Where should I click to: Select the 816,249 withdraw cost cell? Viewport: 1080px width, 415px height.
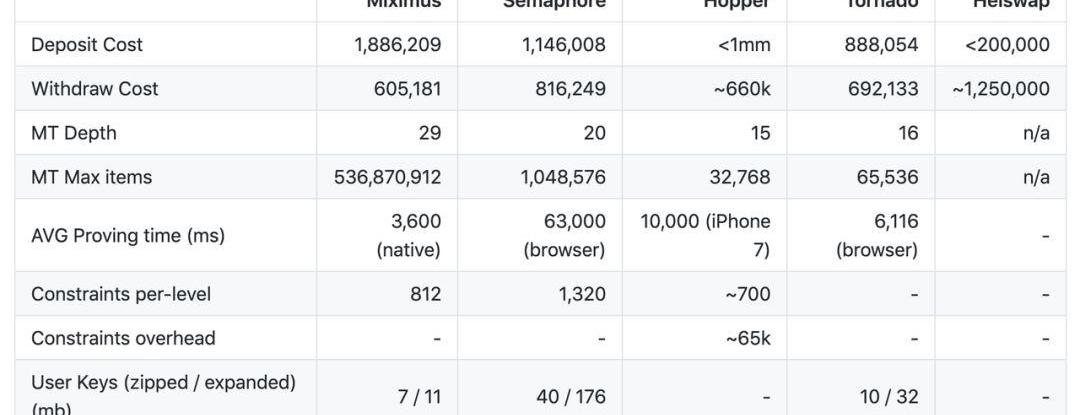tap(564, 89)
